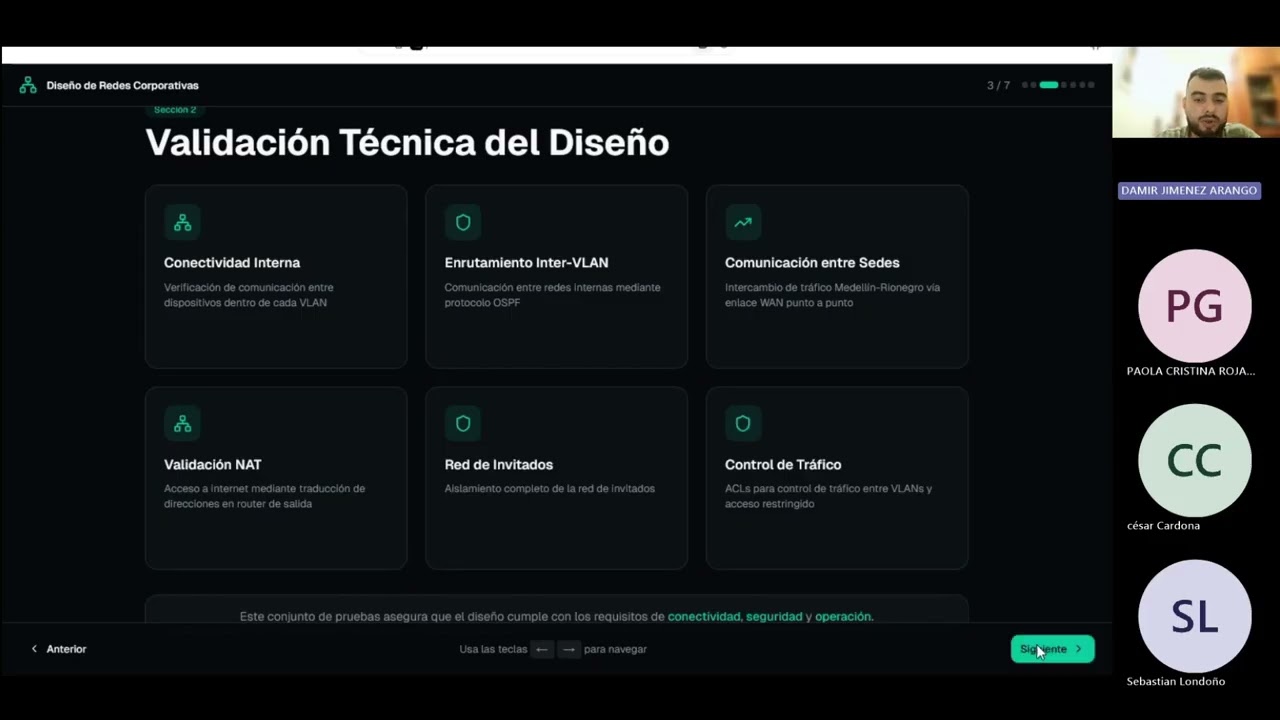The image size is (1280, 720).
Task: Click the right arrow key hint icon
Action: [569, 649]
